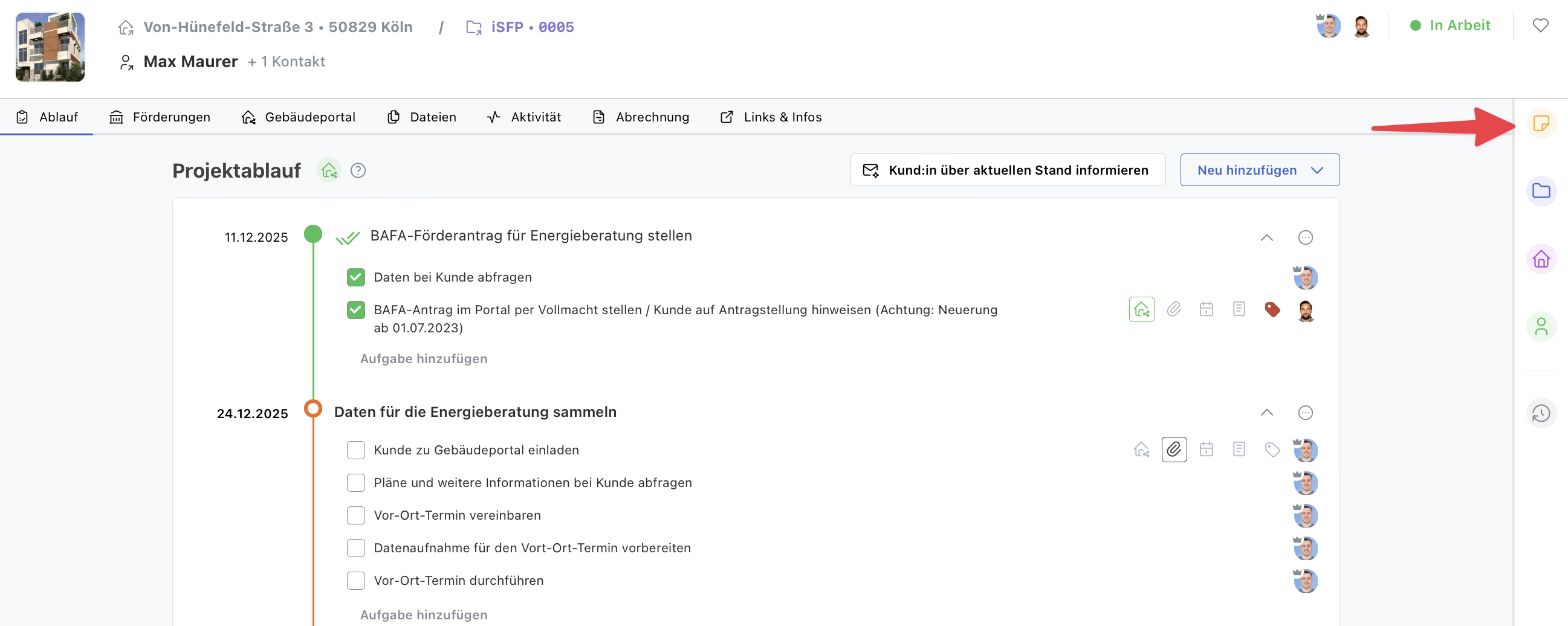Check Kunde zu Gebäudeportal einladen
This screenshot has height=626, width=1568.
click(x=355, y=450)
